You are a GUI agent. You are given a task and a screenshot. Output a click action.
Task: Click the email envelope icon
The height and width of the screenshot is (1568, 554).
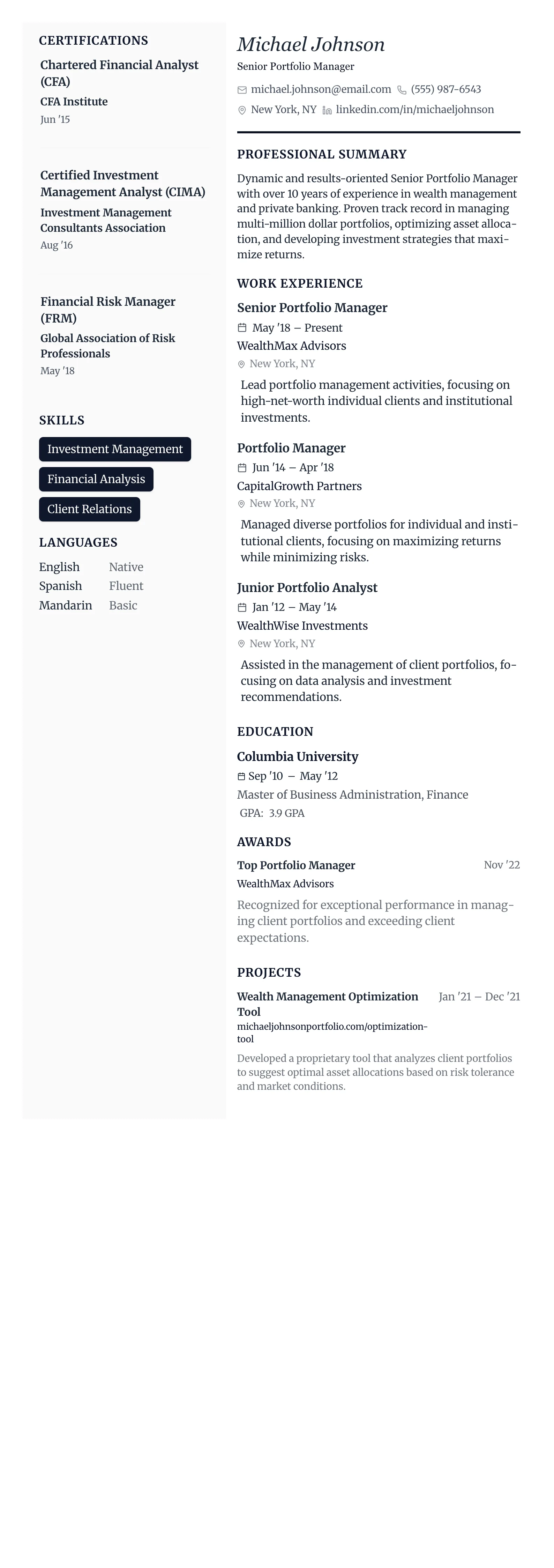[x=242, y=90]
